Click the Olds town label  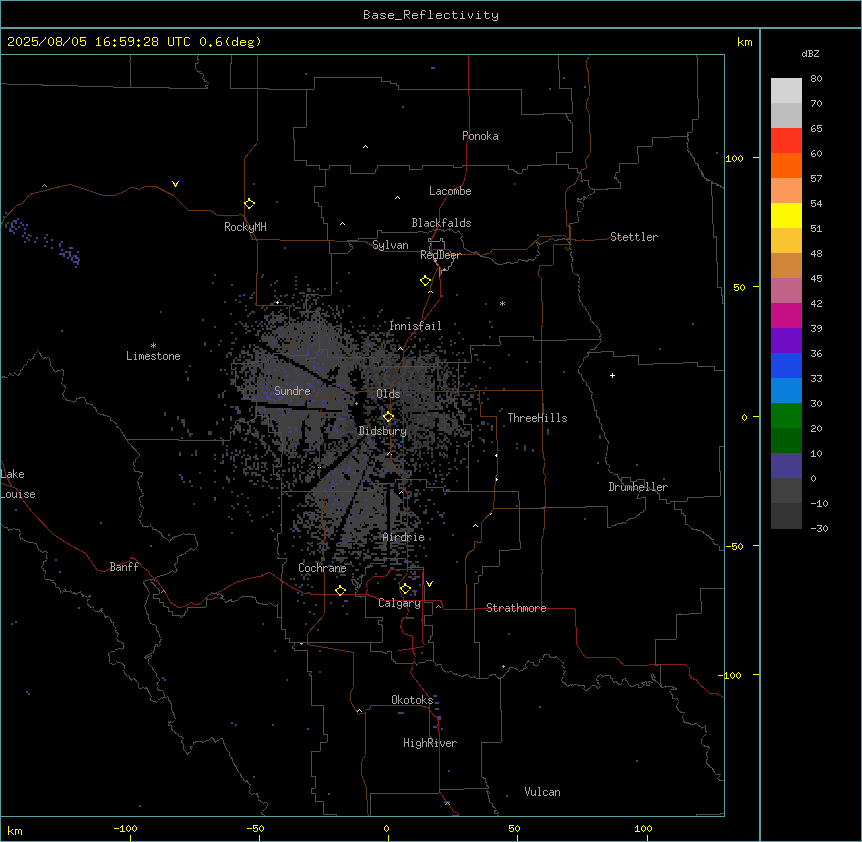[388, 394]
